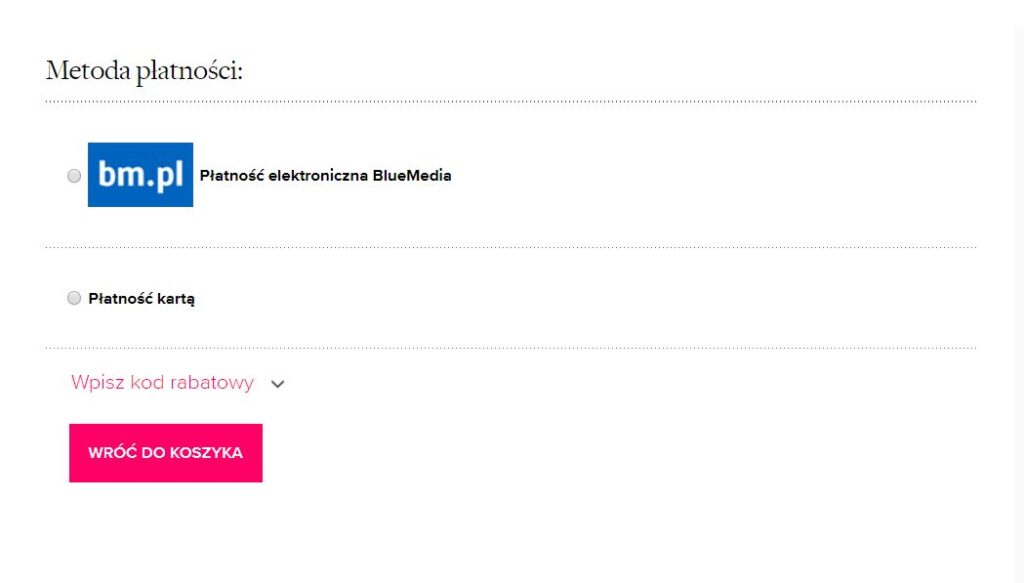This screenshot has width=1024, height=583.
Task: Click the bm.pl text on the blue tile
Action: tap(140, 176)
